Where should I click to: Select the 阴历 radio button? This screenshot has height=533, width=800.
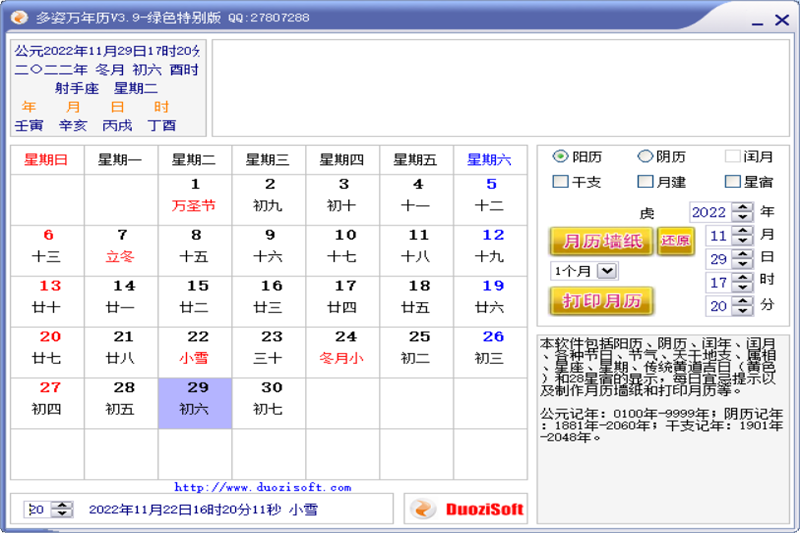point(645,156)
